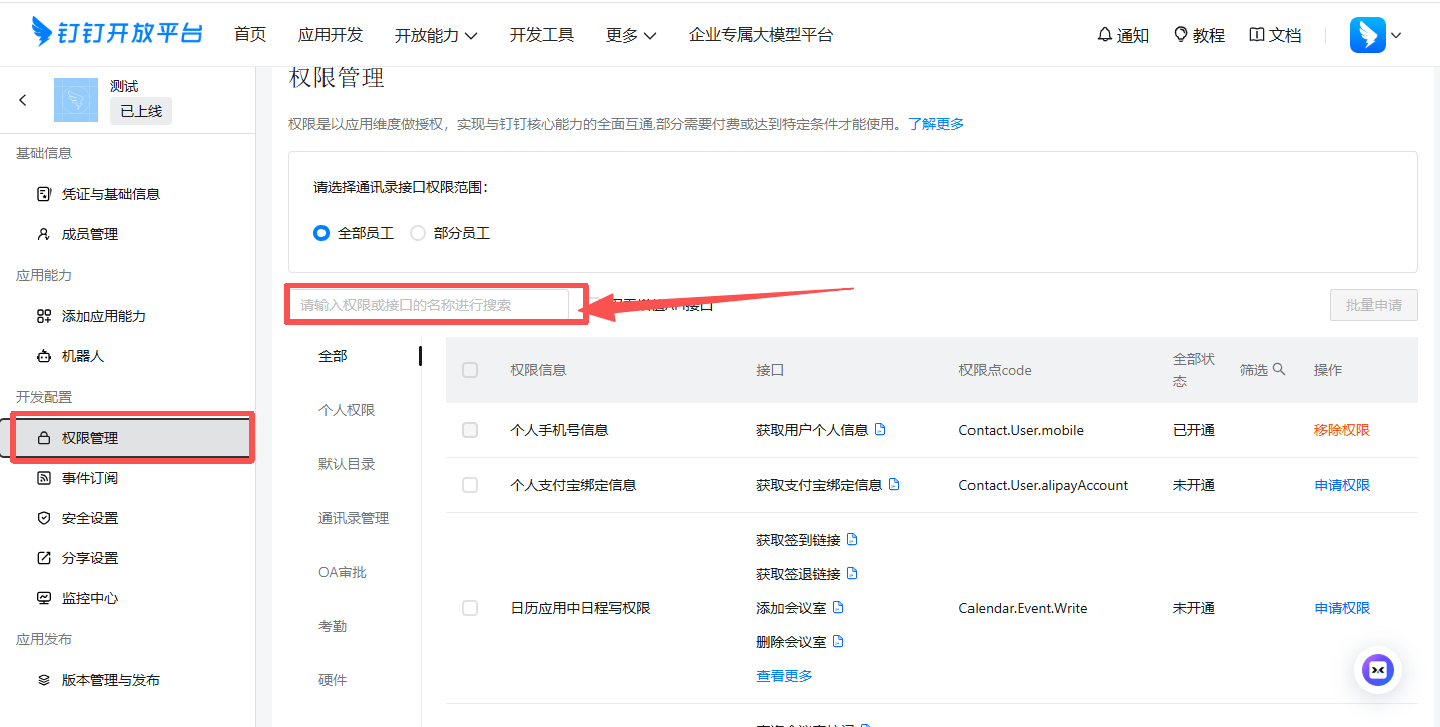The width and height of the screenshot is (1440, 727).
Task: Click the Calendar.Event.Write code cell
Action: pyautogui.click(x=1023, y=608)
